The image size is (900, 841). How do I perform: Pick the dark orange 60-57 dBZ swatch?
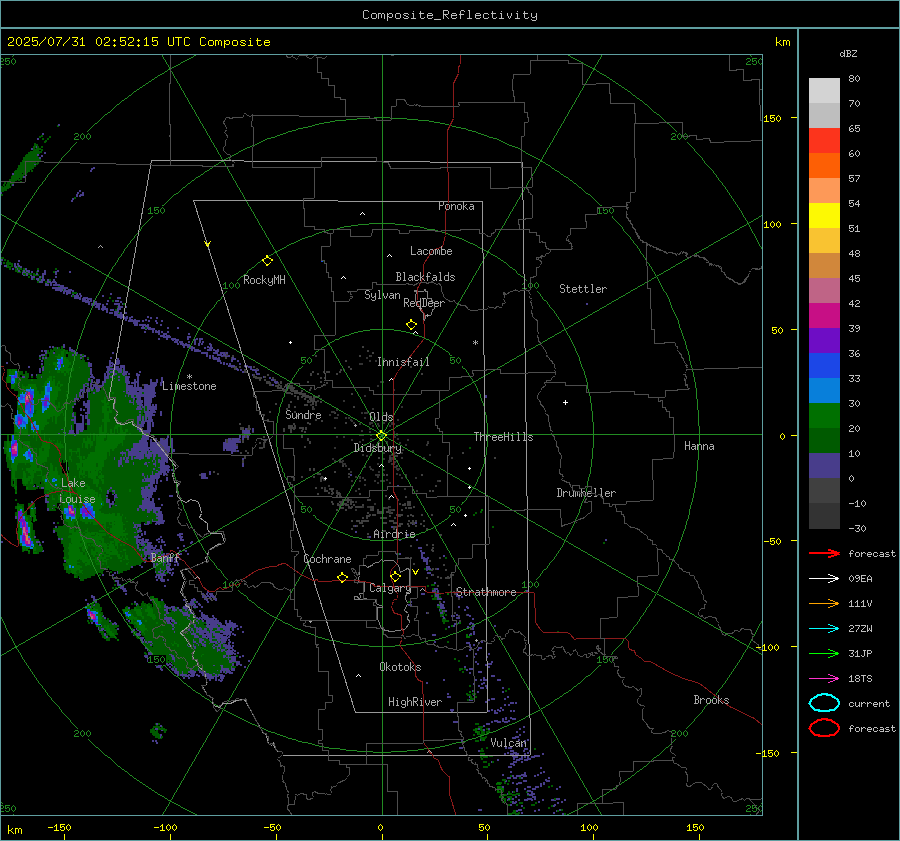(x=824, y=166)
